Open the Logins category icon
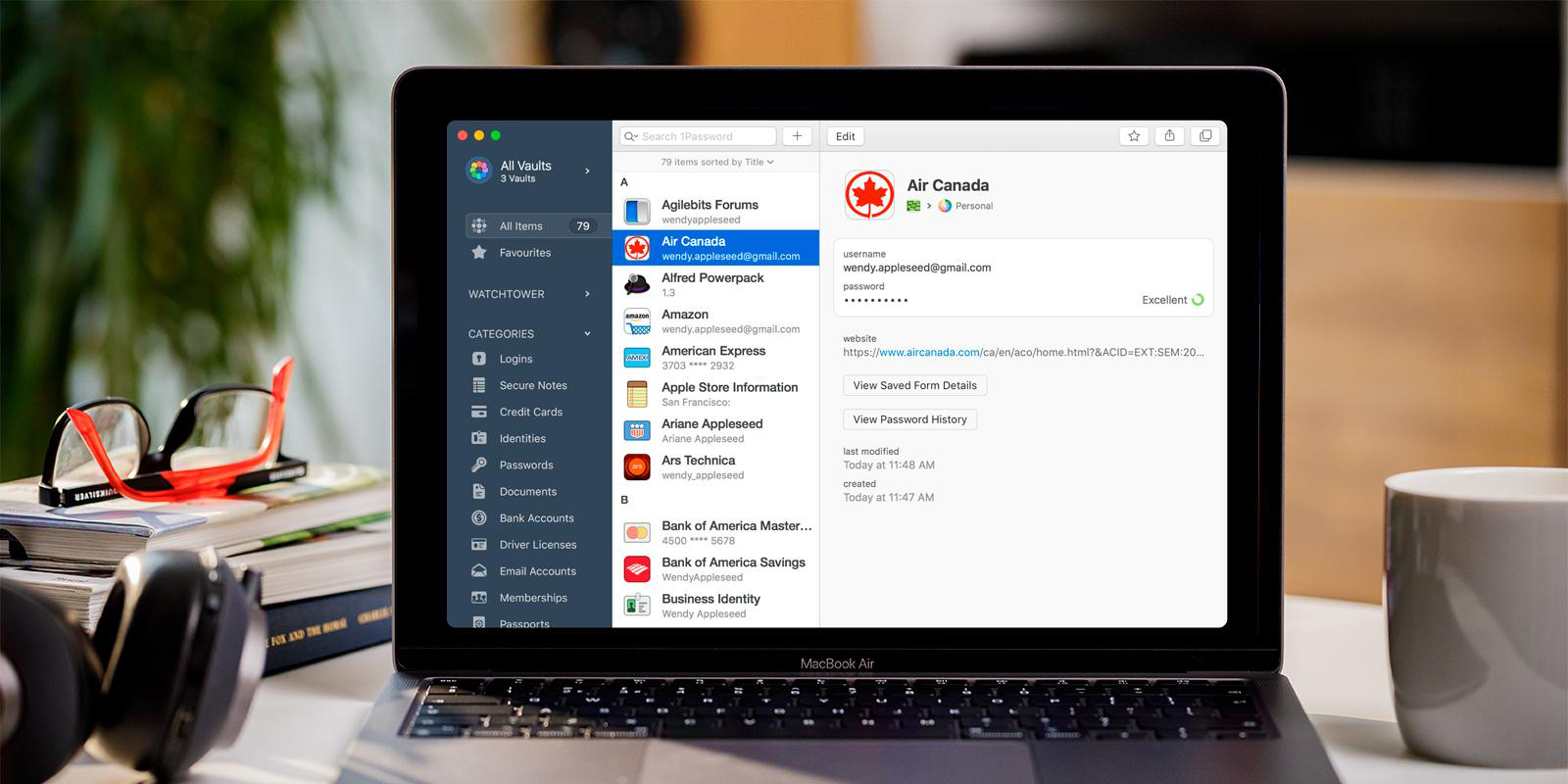Screen dimensions: 1568x784 [x=479, y=359]
